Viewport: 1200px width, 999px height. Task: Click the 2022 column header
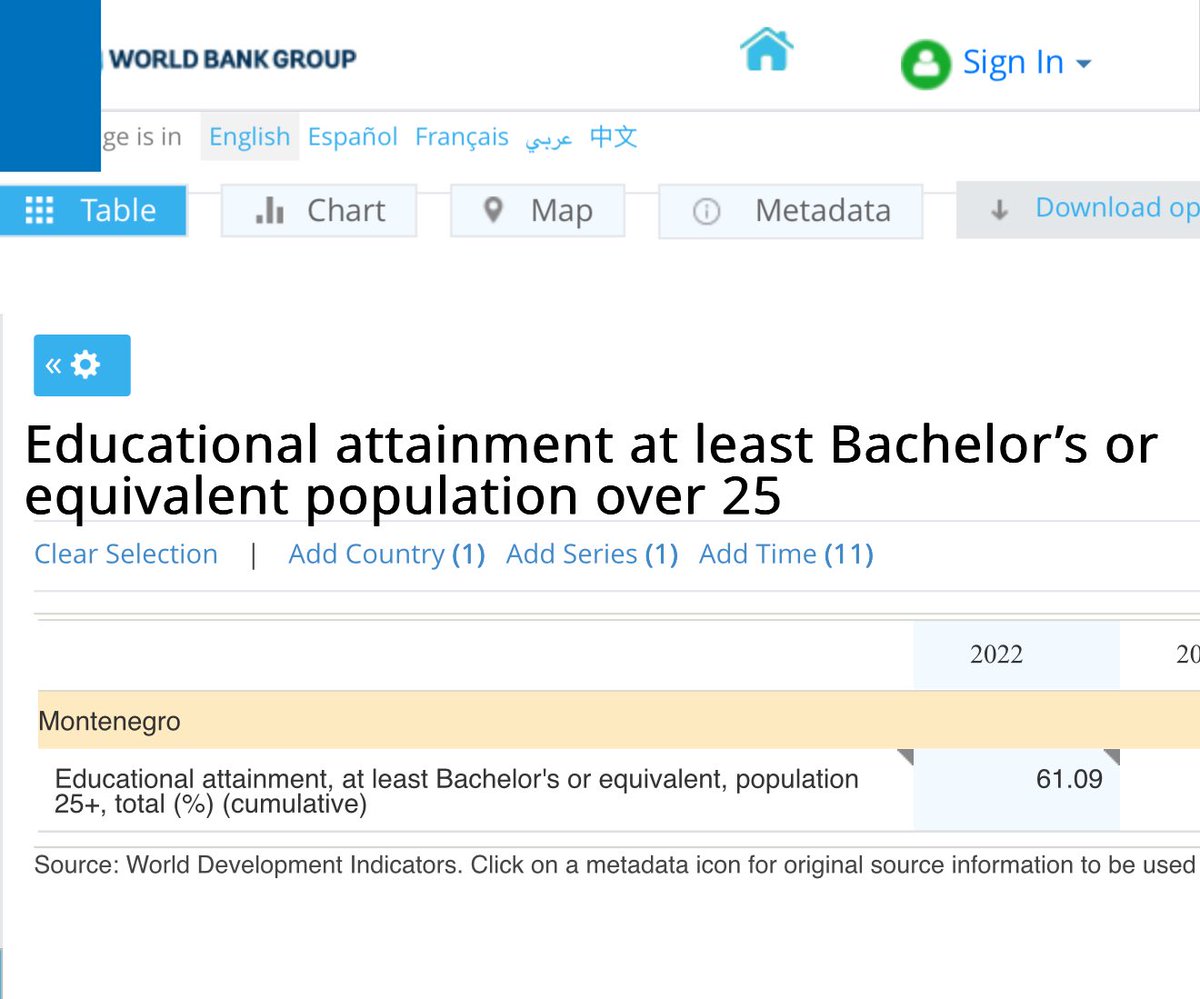point(1016,654)
